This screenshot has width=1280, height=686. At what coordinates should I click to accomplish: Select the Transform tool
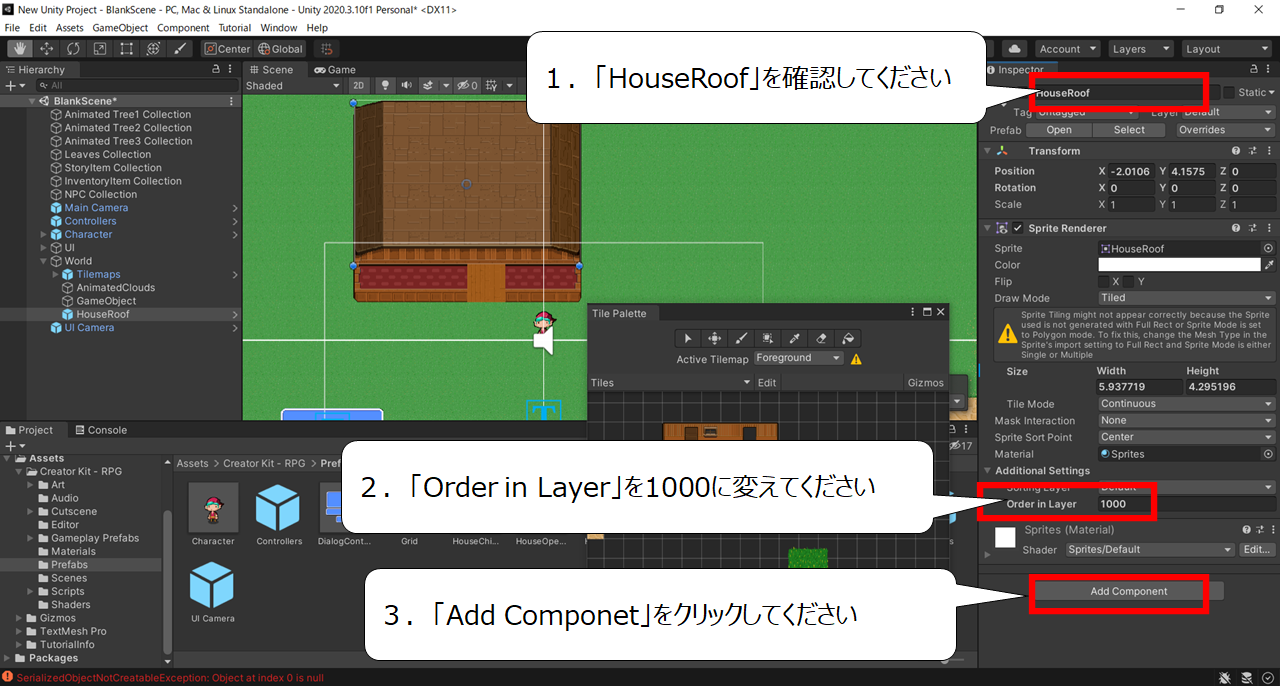(x=154, y=48)
